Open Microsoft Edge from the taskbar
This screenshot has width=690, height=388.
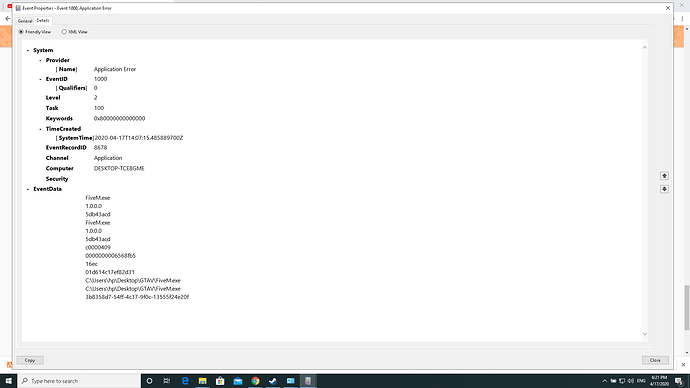(185, 381)
